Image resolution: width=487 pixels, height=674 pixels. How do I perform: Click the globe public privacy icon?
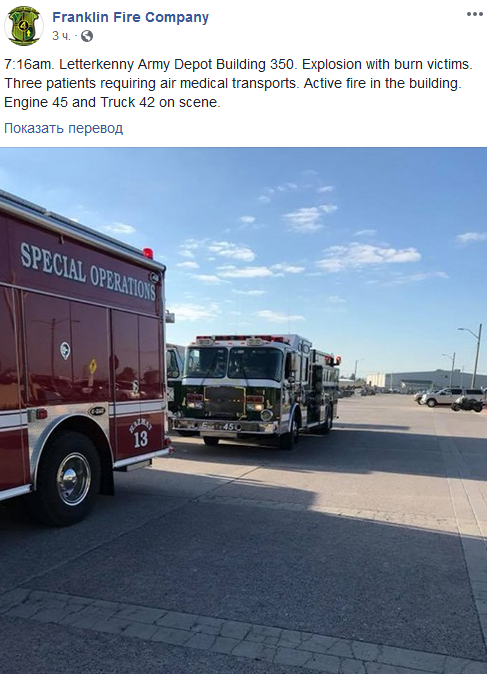click(87, 36)
